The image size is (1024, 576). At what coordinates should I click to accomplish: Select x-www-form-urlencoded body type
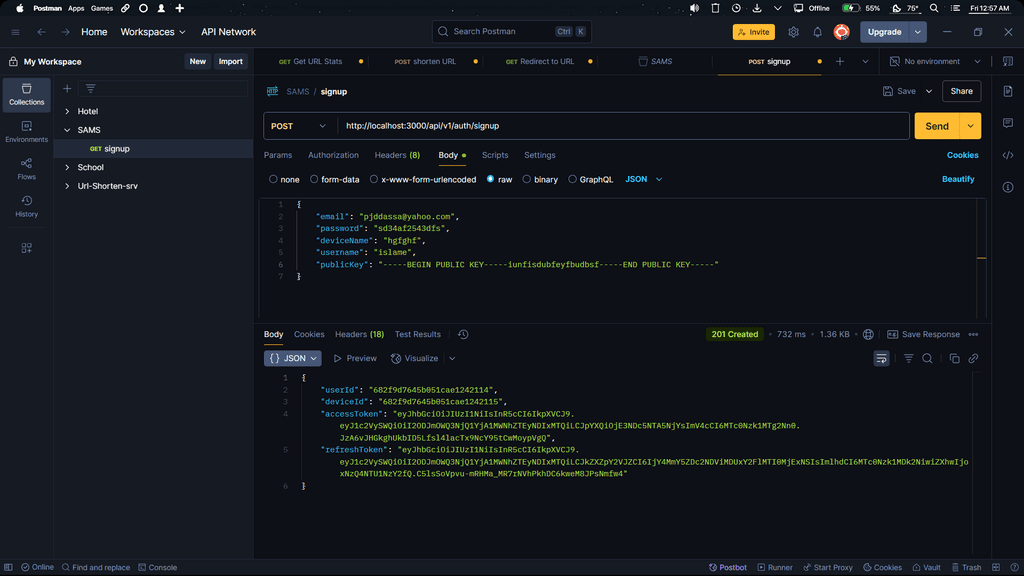point(374,179)
